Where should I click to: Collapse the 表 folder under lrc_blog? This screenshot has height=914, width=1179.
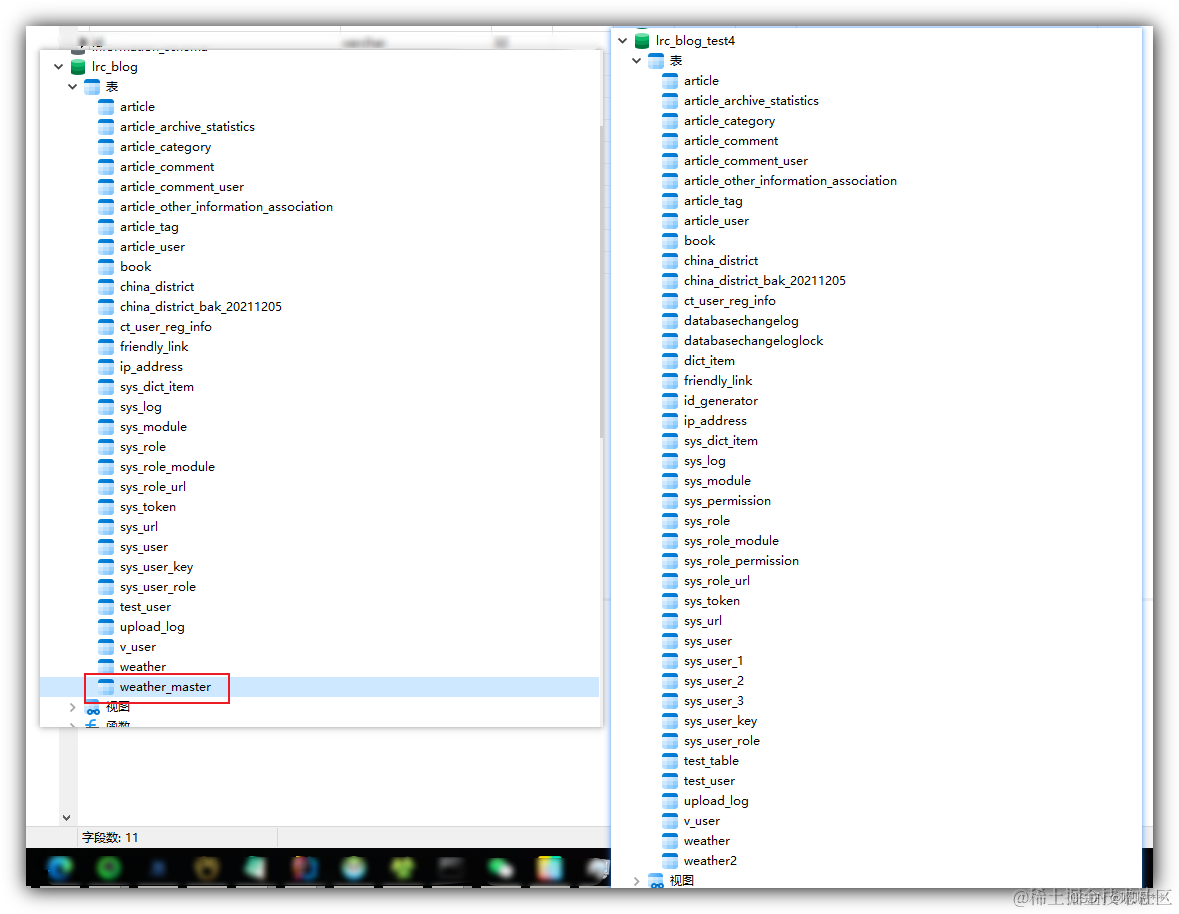(x=73, y=86)
